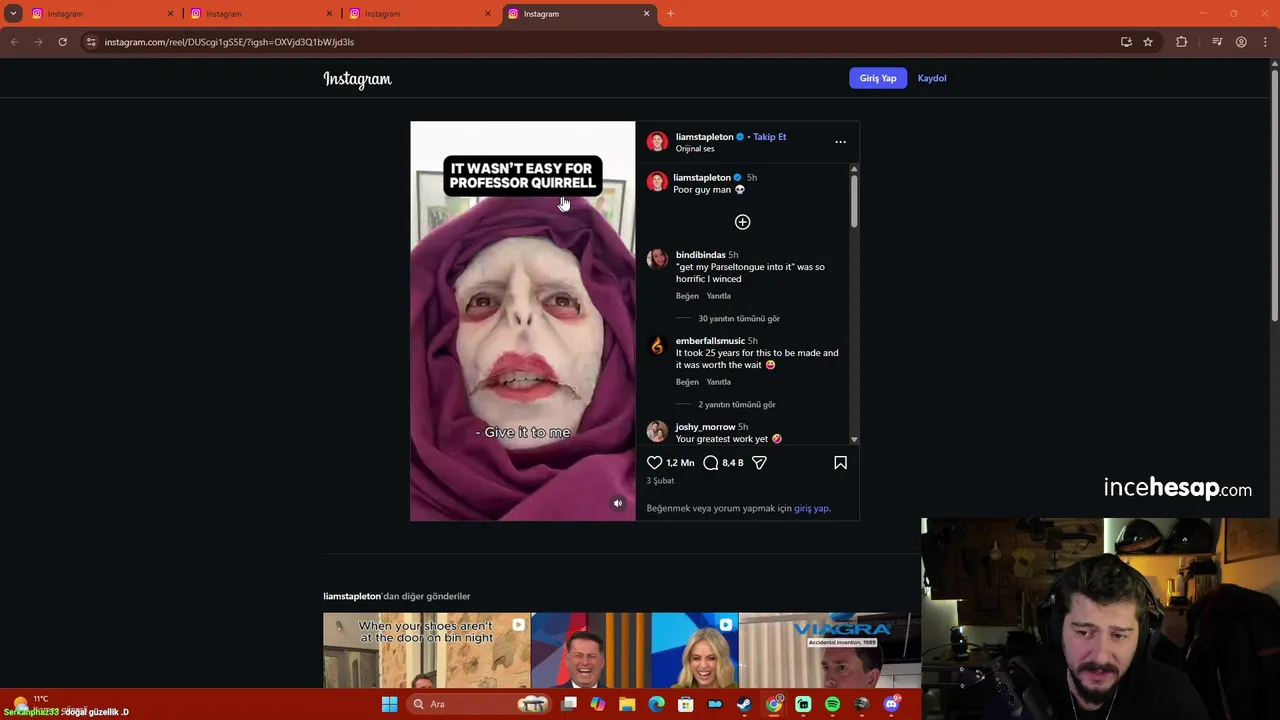
Task: Click the 1,2 Mn likes count
Action: pyautogui.click(x=680, y=463)
